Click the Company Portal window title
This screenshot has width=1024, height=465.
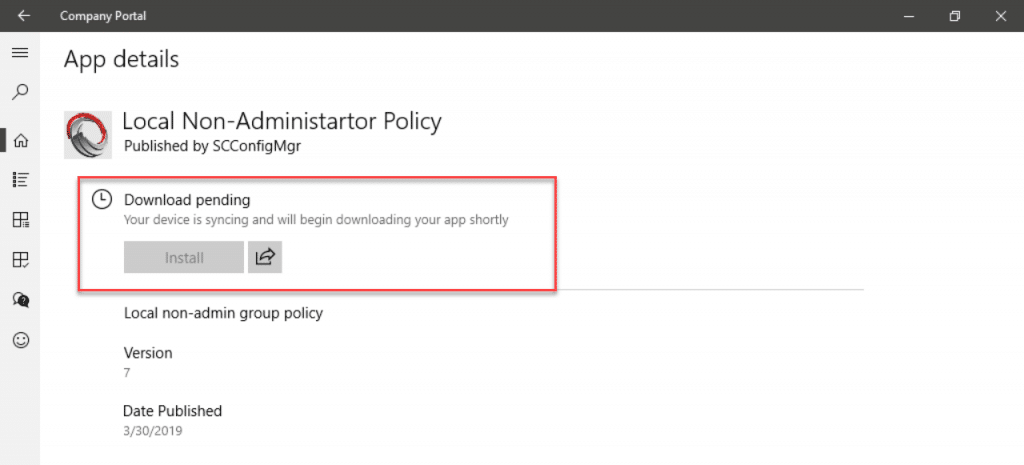pyautogui.click(x=103, y=16)
